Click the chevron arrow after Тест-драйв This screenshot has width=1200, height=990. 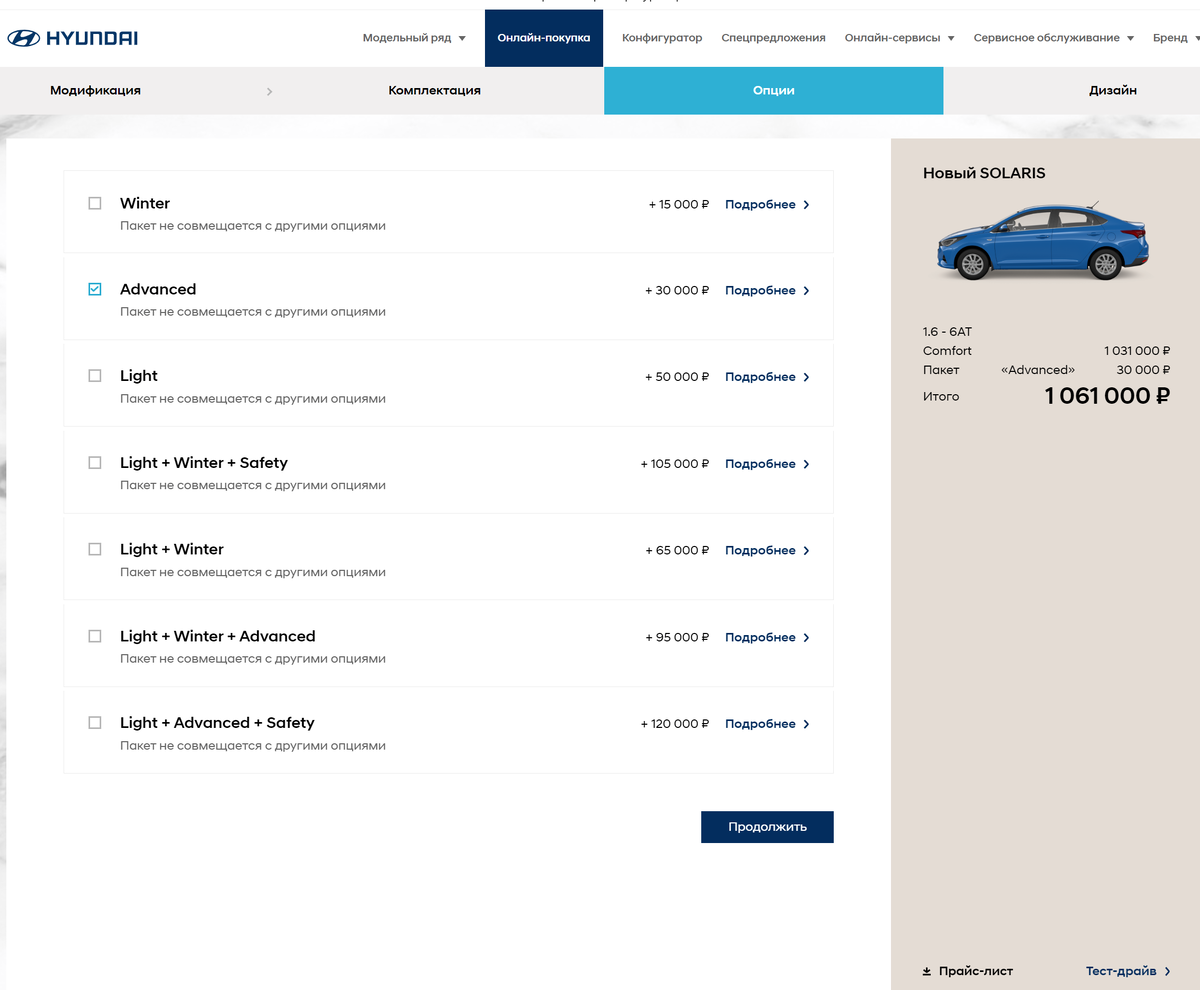pyautogui.click(x=1167, y=971)
